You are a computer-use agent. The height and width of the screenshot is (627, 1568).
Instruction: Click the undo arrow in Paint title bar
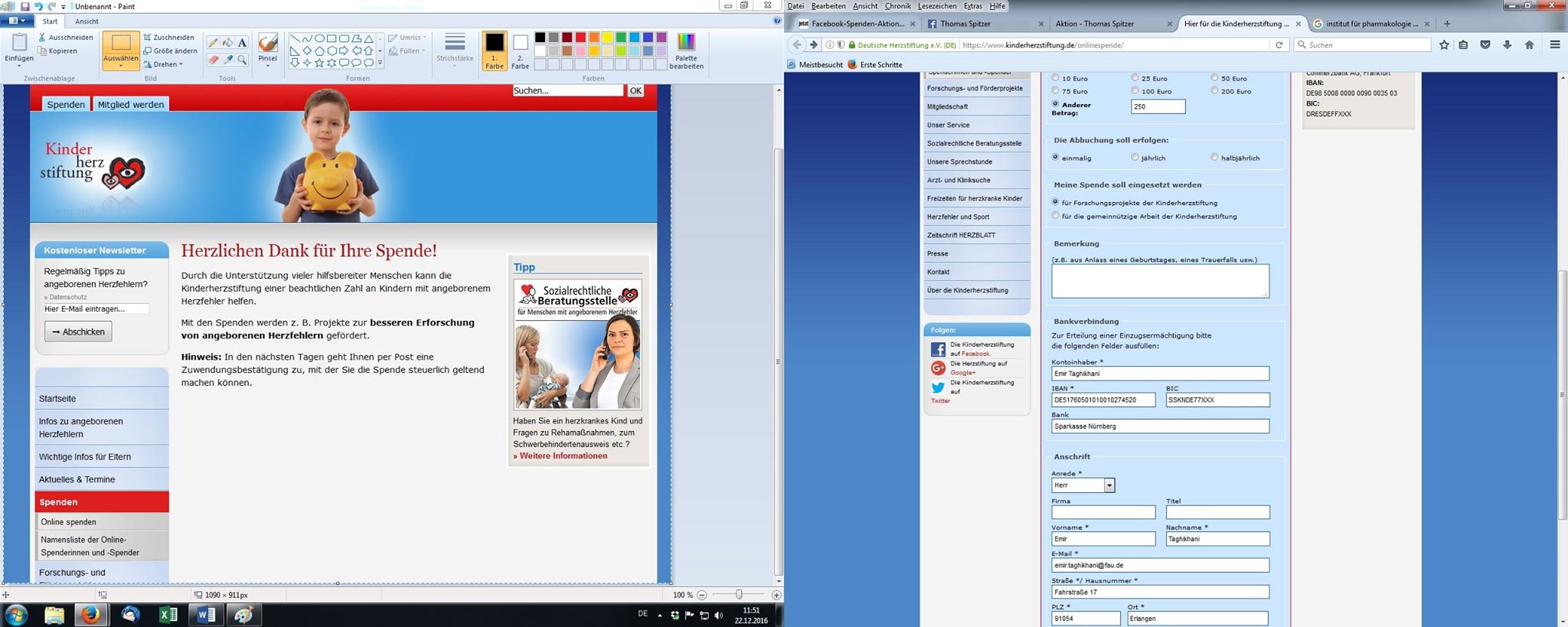pos(38,6)
